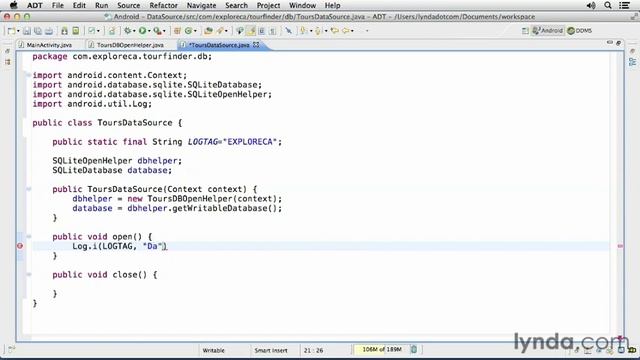This screenshot has width=640, height=360.
Task: Click the Debug gear icon
Action: click(128, 31)
